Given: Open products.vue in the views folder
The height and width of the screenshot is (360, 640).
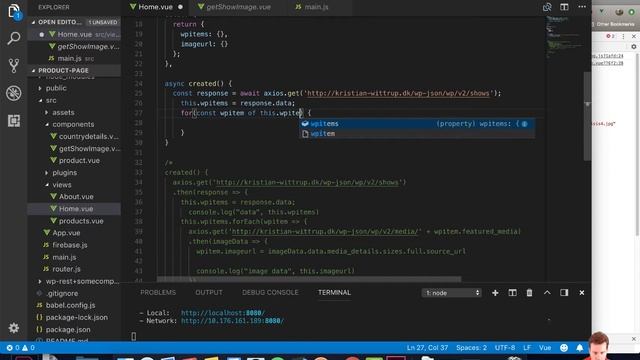Looking at the screenshot, I should 81,221.
